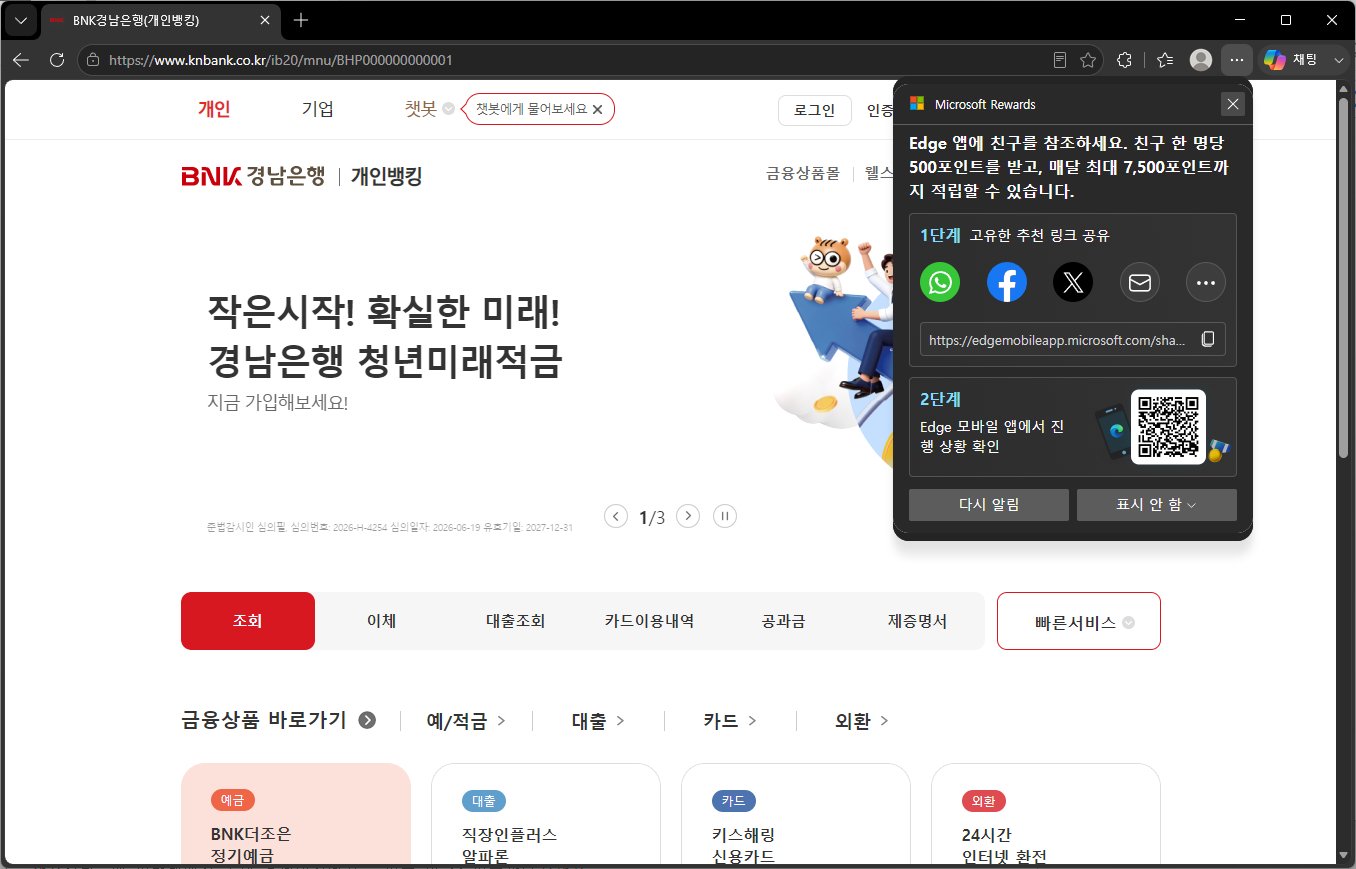
Task: Click the 1단계 step label
Action: pyautogui.click(x=940, y=236)
